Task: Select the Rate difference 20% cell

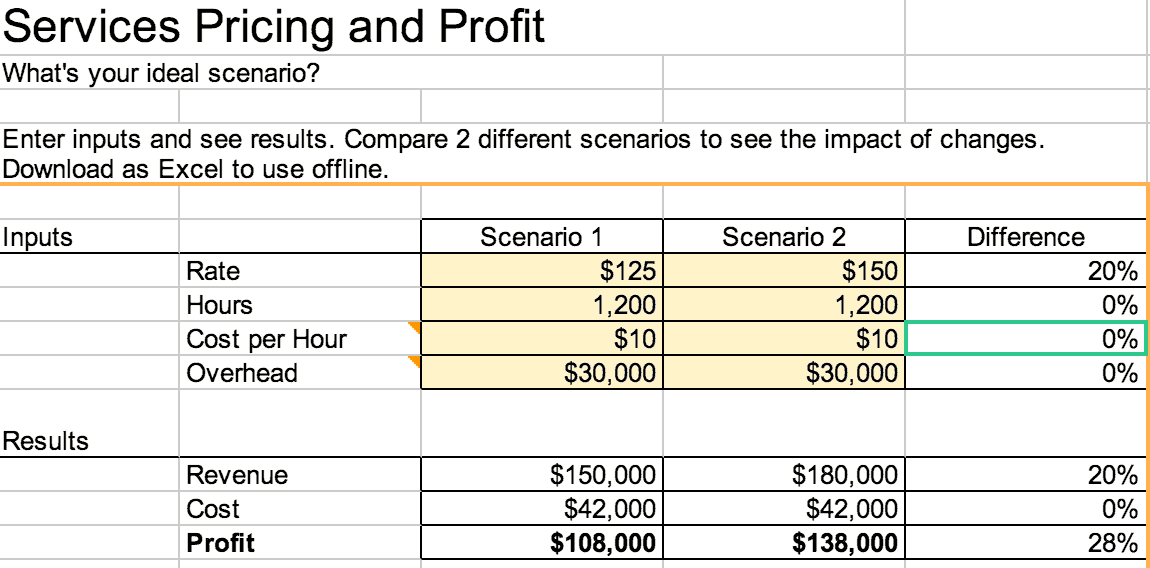Action: 1026,271
